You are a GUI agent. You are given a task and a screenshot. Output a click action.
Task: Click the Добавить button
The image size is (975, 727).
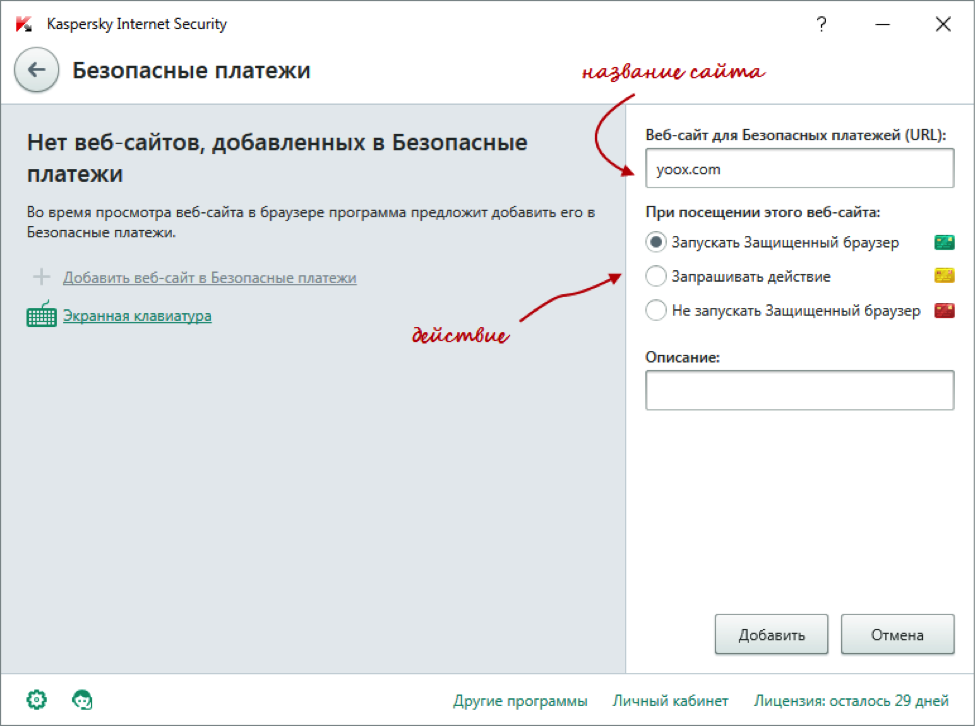[x=771, y=634]
